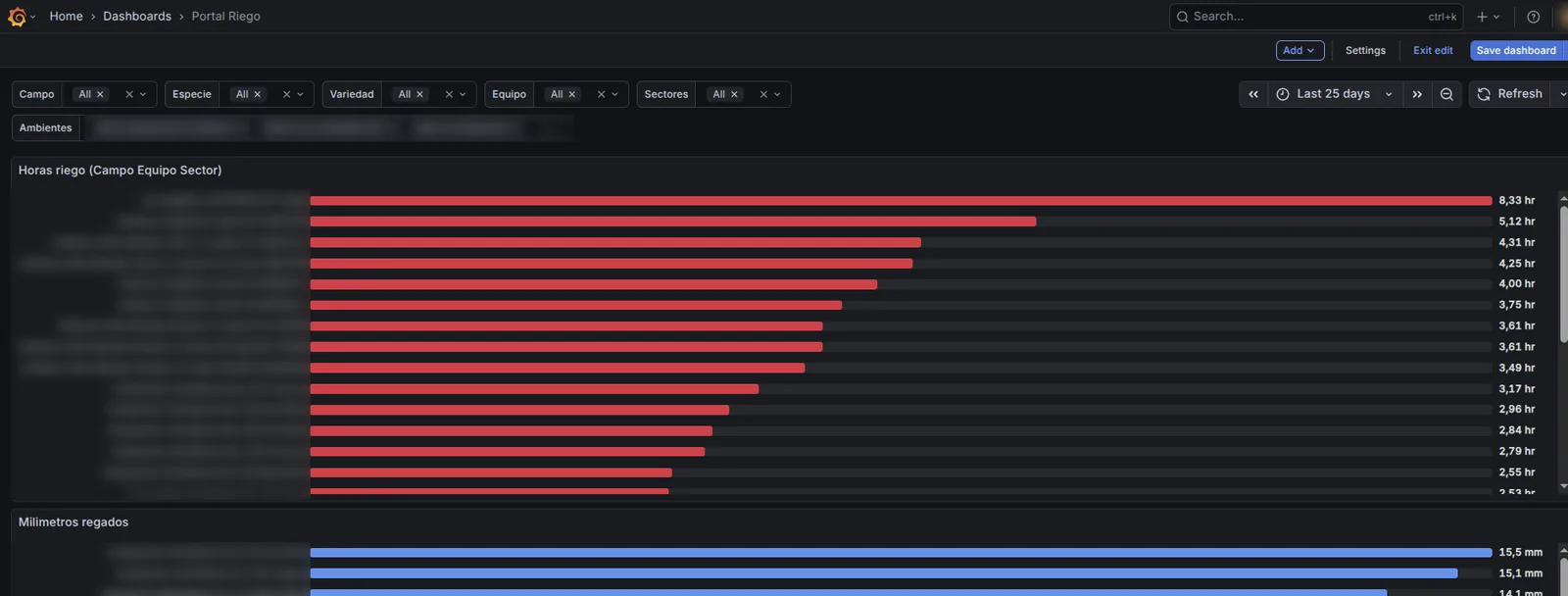Go to Dashboards breadcrumb
Image resolution: width=1568 pixels, height=596 pixels.
[x=137, y=17]
